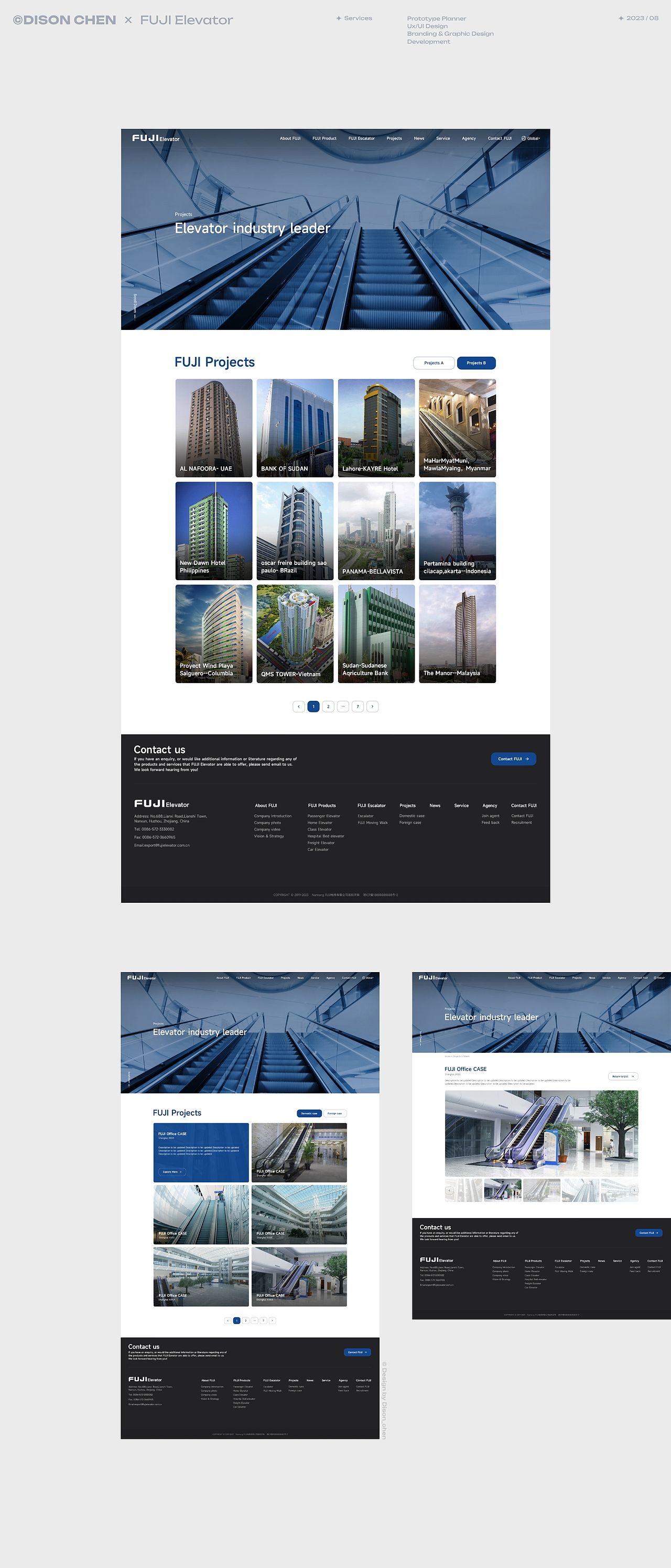Screen dimensions: 671x1568
Task: Open Vision & Strategy link in main mockup footer
Action: click(x=269, y=836)
